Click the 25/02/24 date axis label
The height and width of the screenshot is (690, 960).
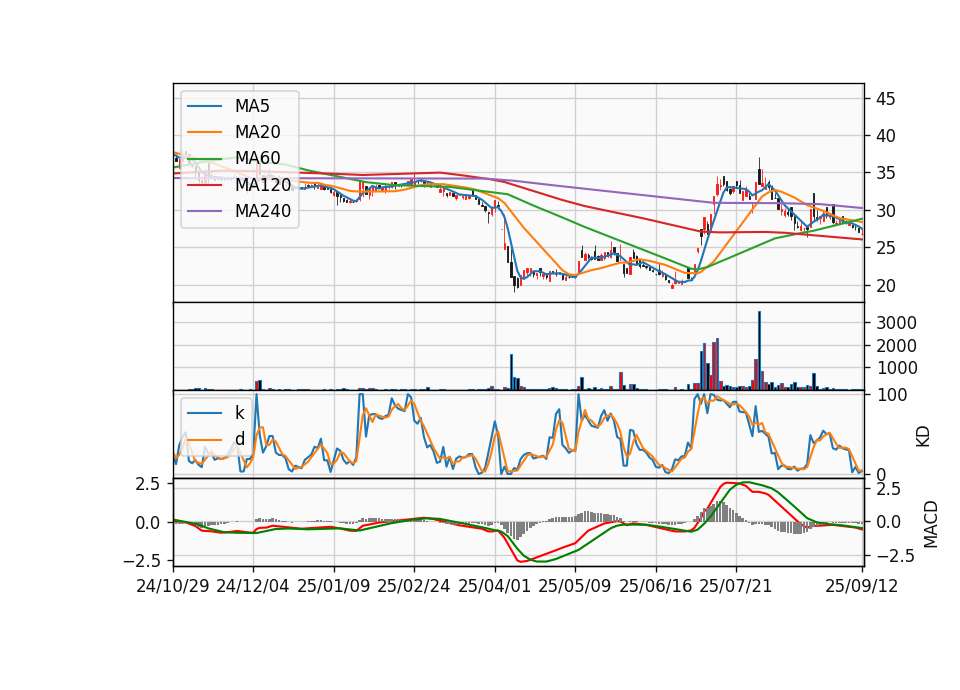pyautogui.click(x=414, y=586)
